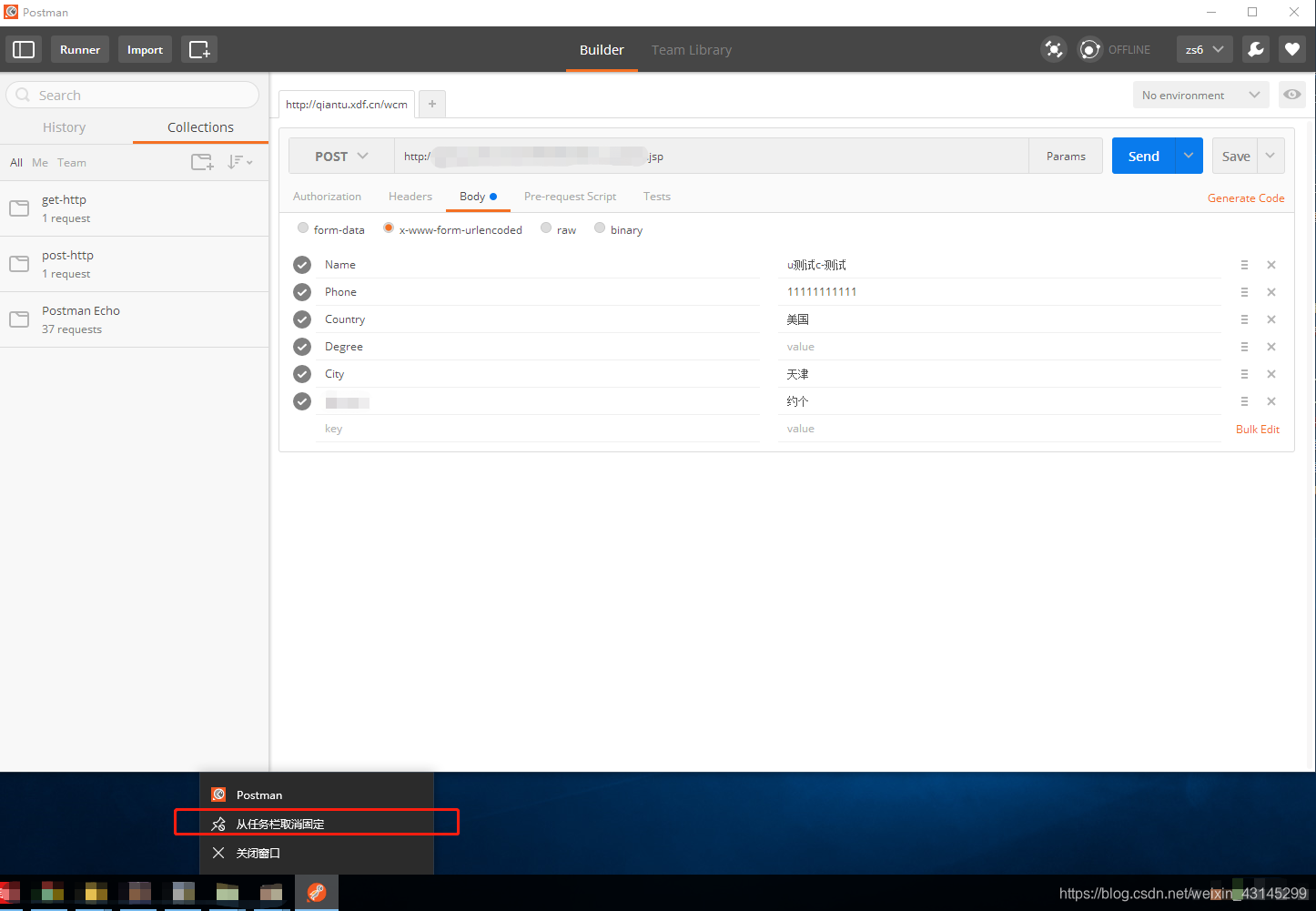Click the get-http collection folder icon
This screenshot has height=911, width=1316.
[x=19, y=208]
